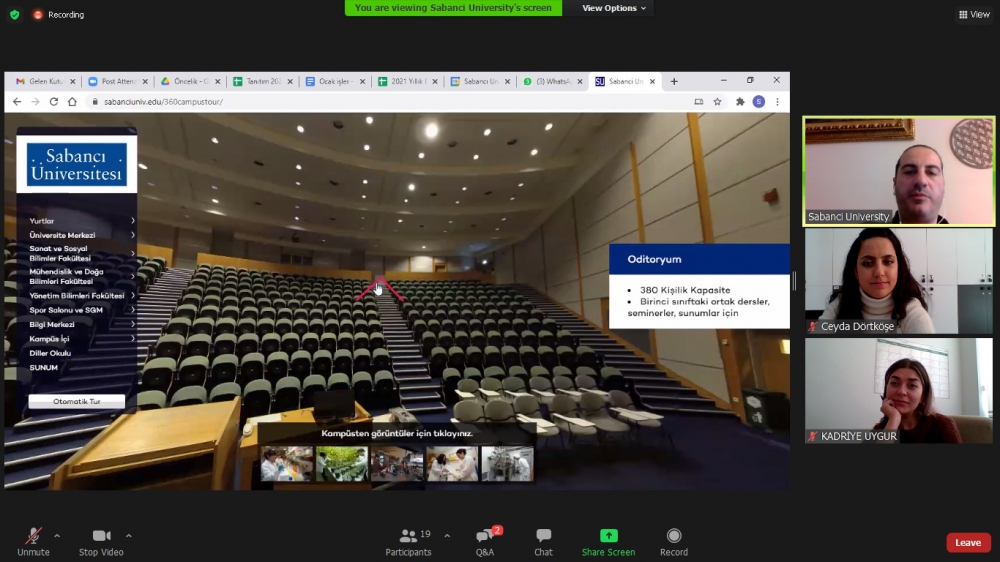Click the red navigation arrow in auditorium
The image size is (1000, 562).
[379, 288]
